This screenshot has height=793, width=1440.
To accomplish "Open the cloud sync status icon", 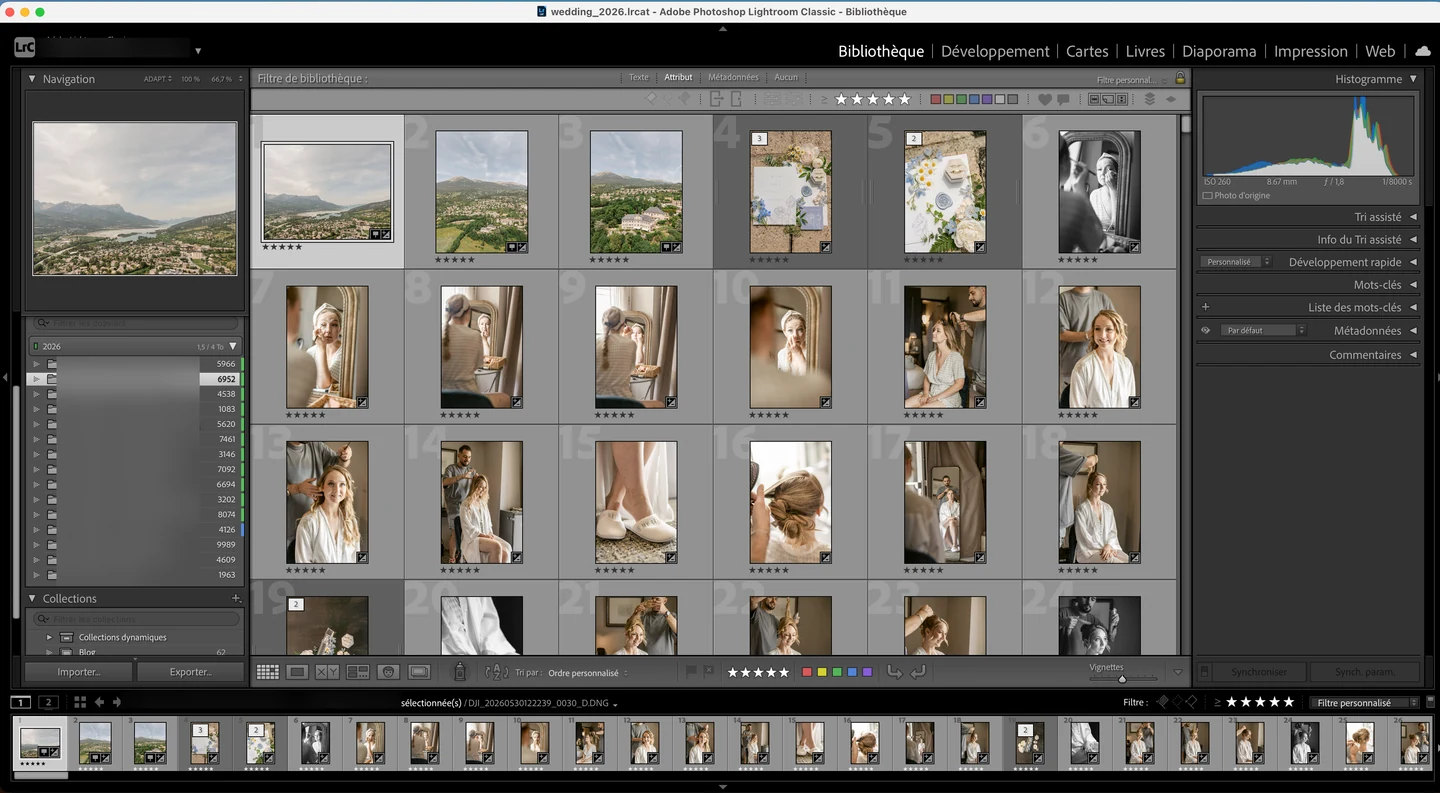I will pos(1422,51).
